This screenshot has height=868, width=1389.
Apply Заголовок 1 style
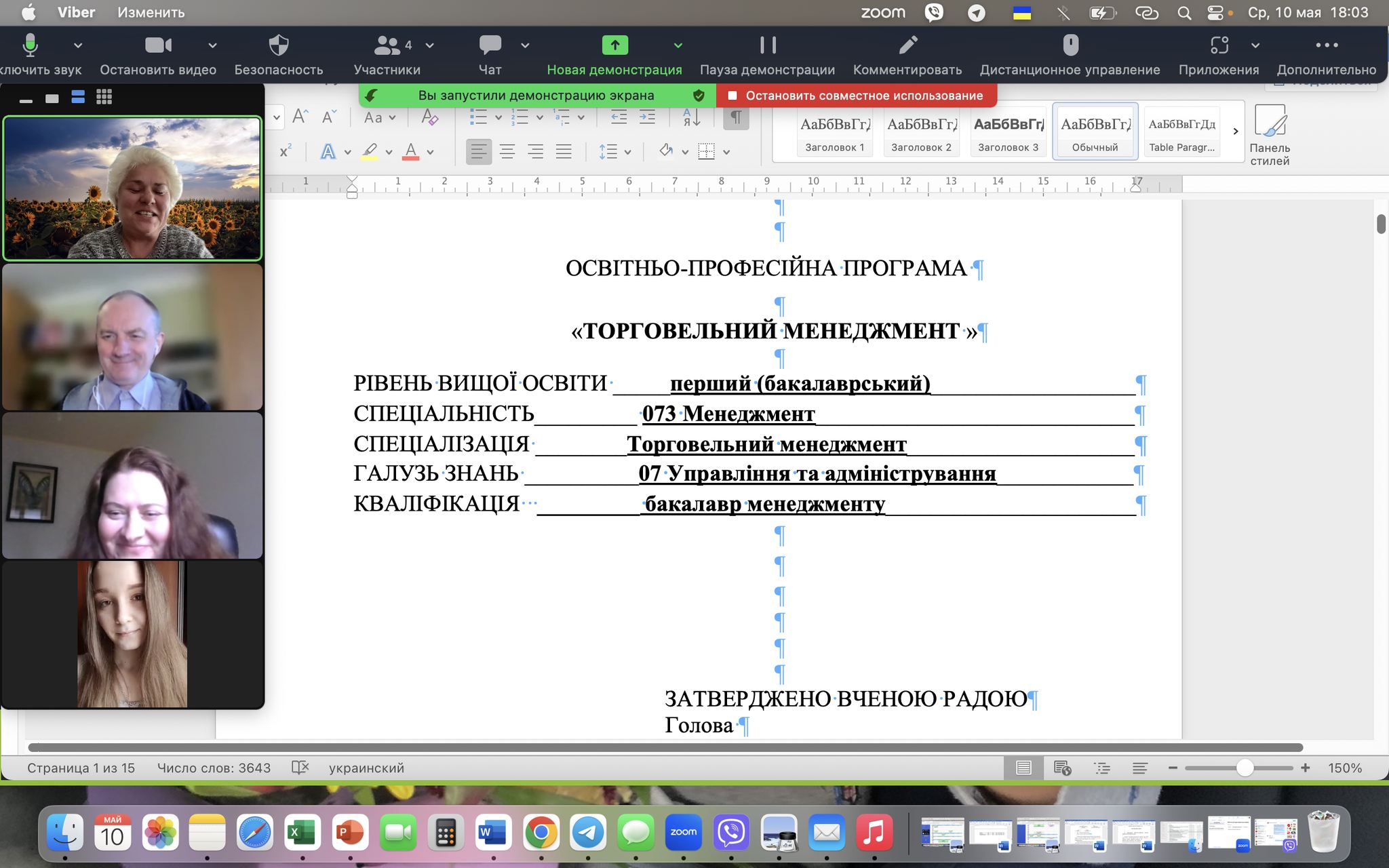click(x=835, y=132)
